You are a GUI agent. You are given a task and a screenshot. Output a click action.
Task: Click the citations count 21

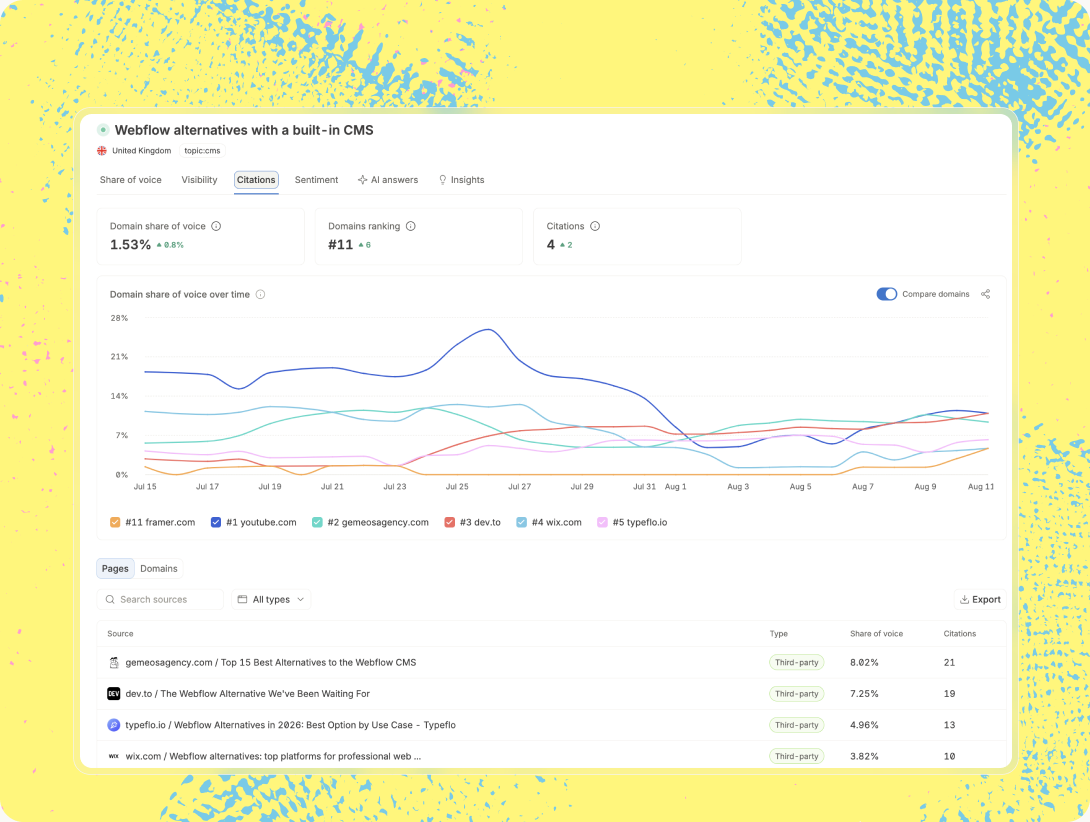click(950, 663)
